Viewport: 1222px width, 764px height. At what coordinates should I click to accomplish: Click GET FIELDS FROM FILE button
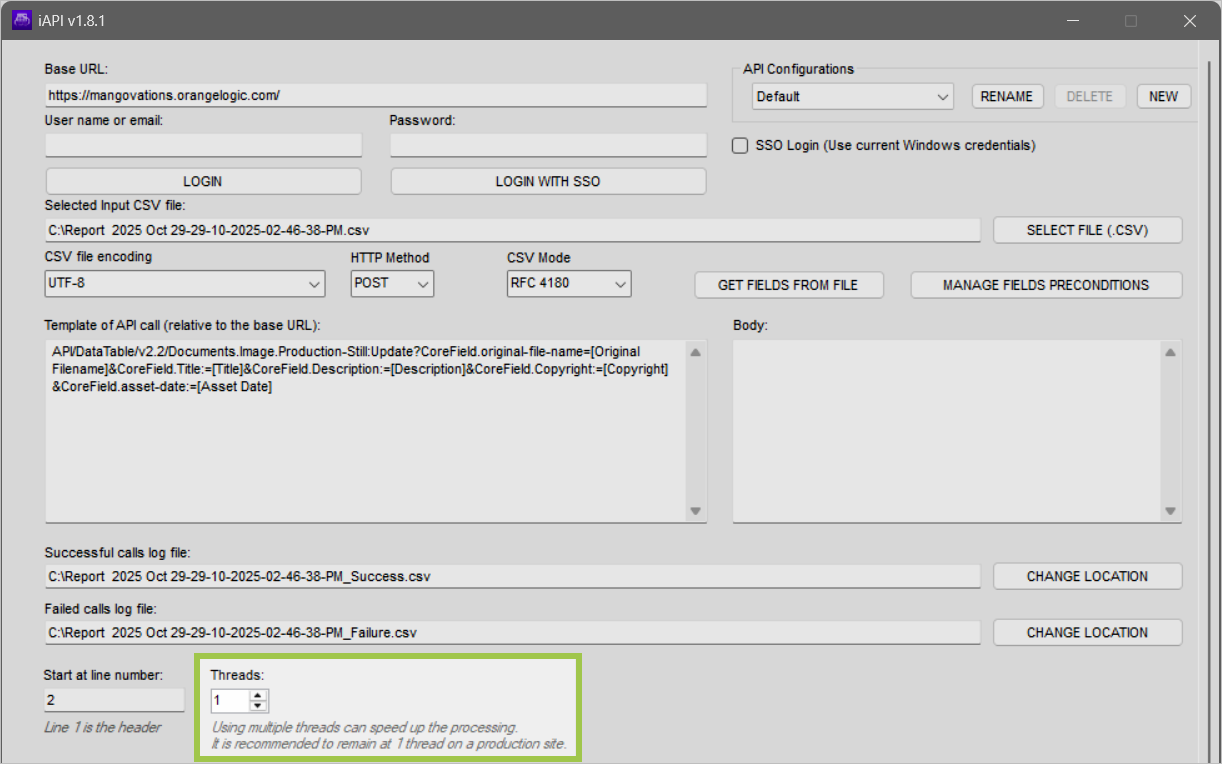click(788, 285)
